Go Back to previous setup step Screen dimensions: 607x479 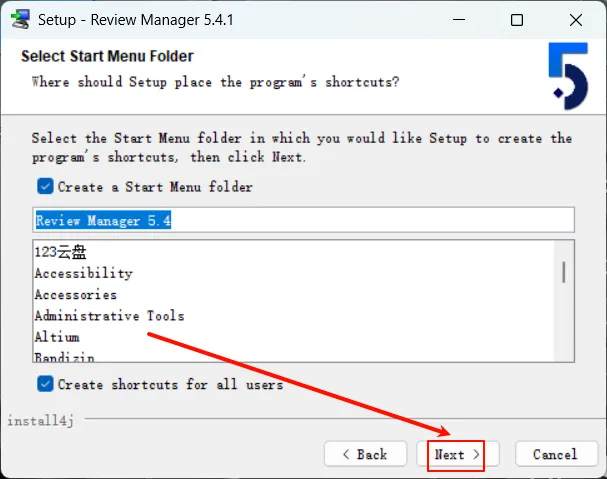tap(365, 454)
